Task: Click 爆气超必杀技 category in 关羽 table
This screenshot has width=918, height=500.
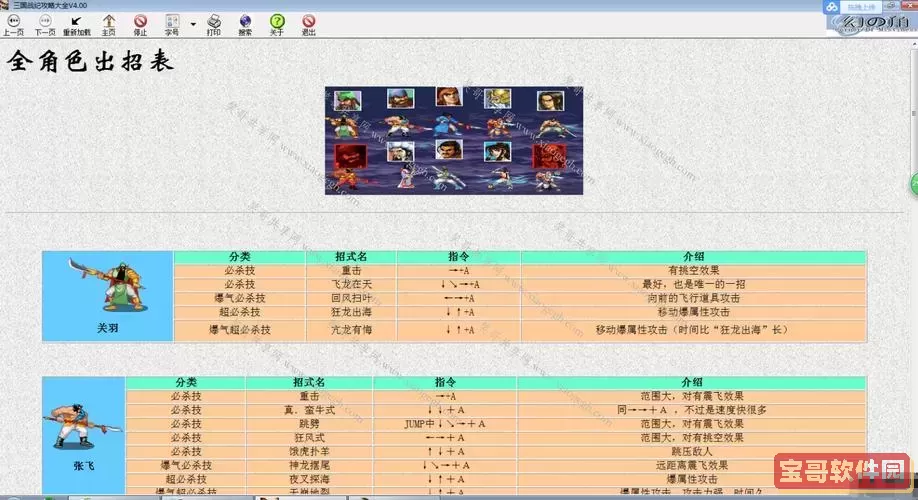Action: point(240,330)
